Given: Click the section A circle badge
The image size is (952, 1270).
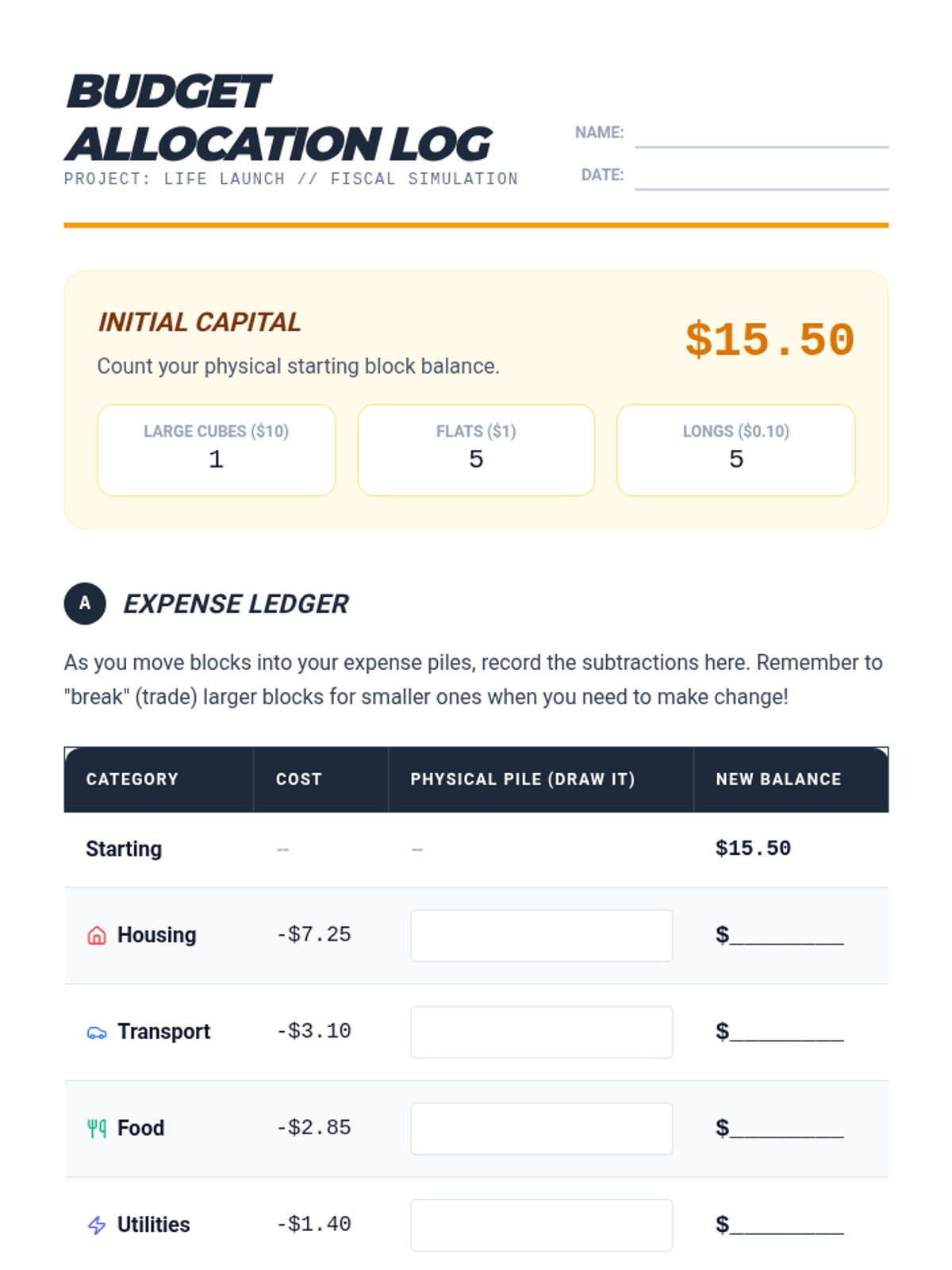Looking at the screenshot, I should [85, 603].
